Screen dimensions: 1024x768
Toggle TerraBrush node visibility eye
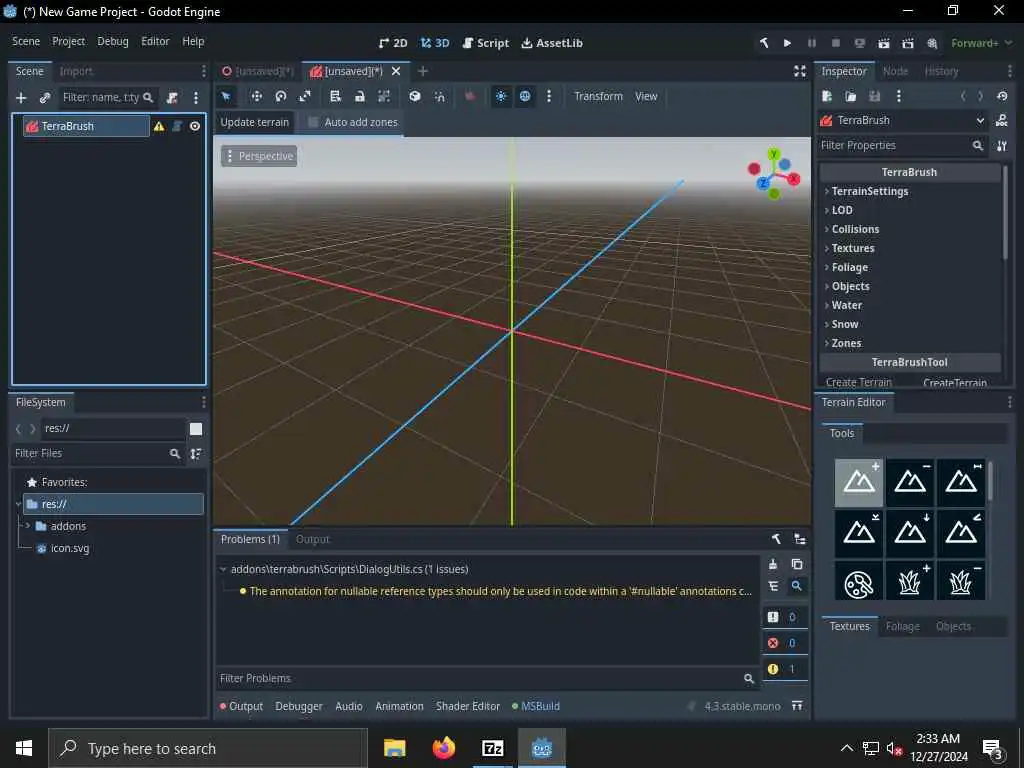(x=195, y=126)
